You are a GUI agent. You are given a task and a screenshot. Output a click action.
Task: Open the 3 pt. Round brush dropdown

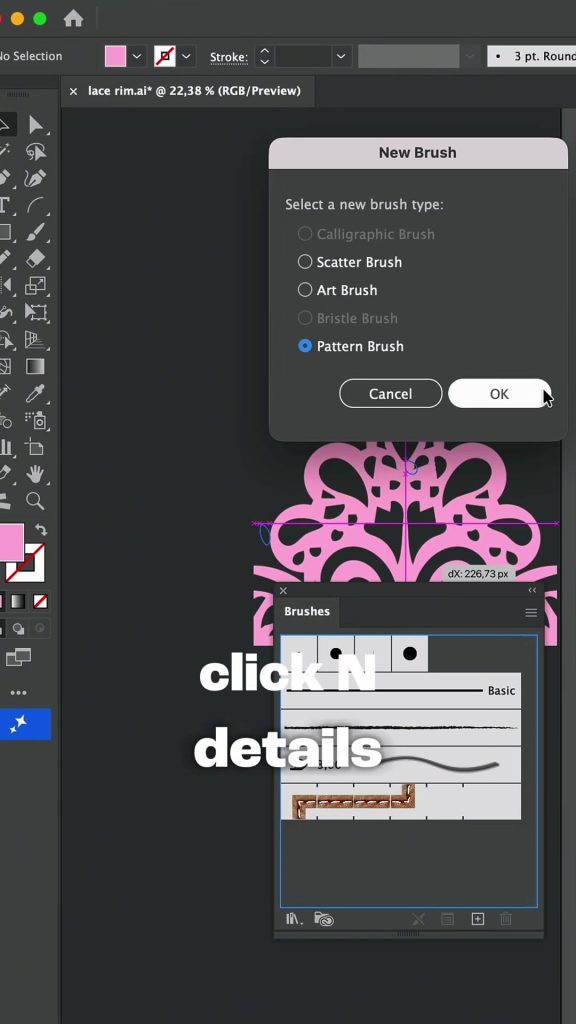point(532,56)
